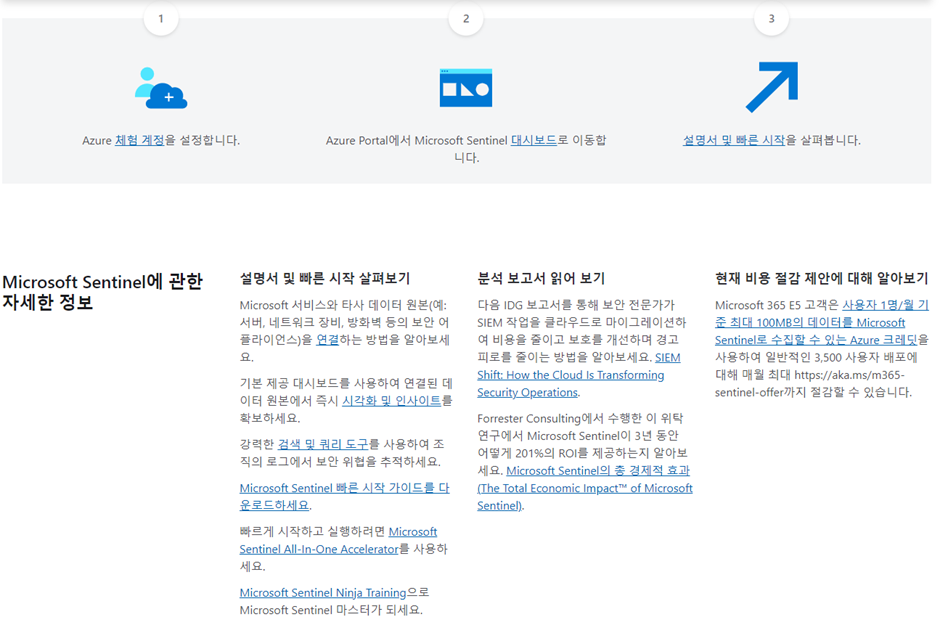This screenshot has height=625, width=940.
Task: Open the 검색 및 쿼리 도구 link
Action: point(323,444)
